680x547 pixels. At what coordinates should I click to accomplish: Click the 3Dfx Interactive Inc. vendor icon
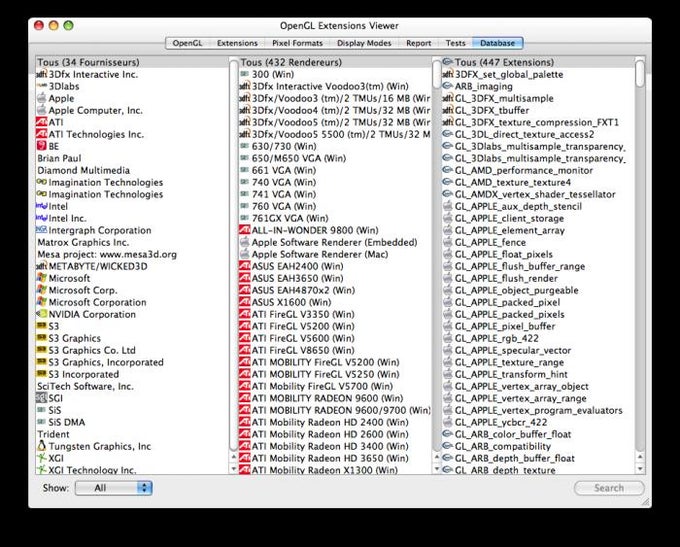point(42,74)
